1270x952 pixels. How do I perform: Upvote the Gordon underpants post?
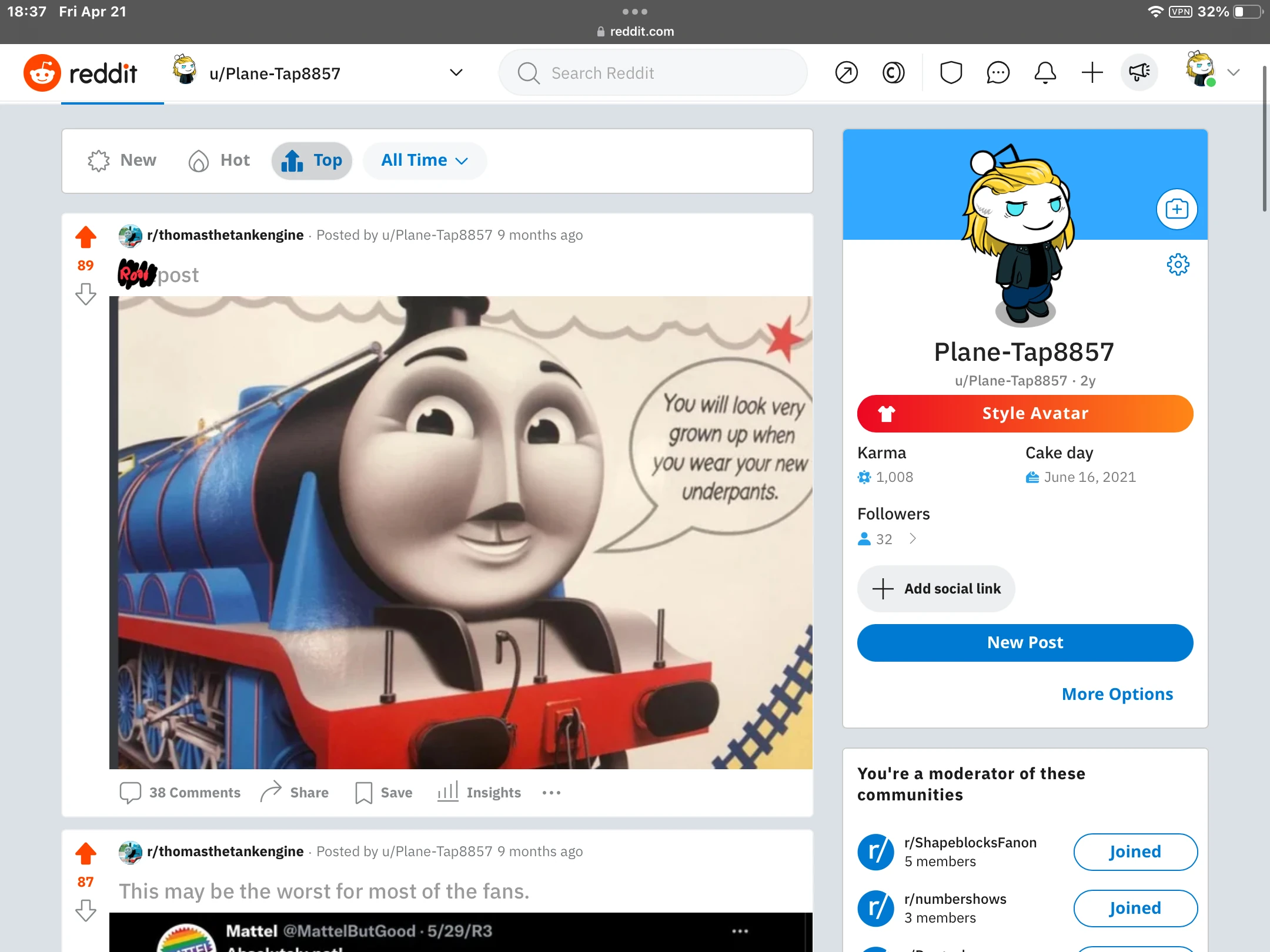(x=86, y=236)
